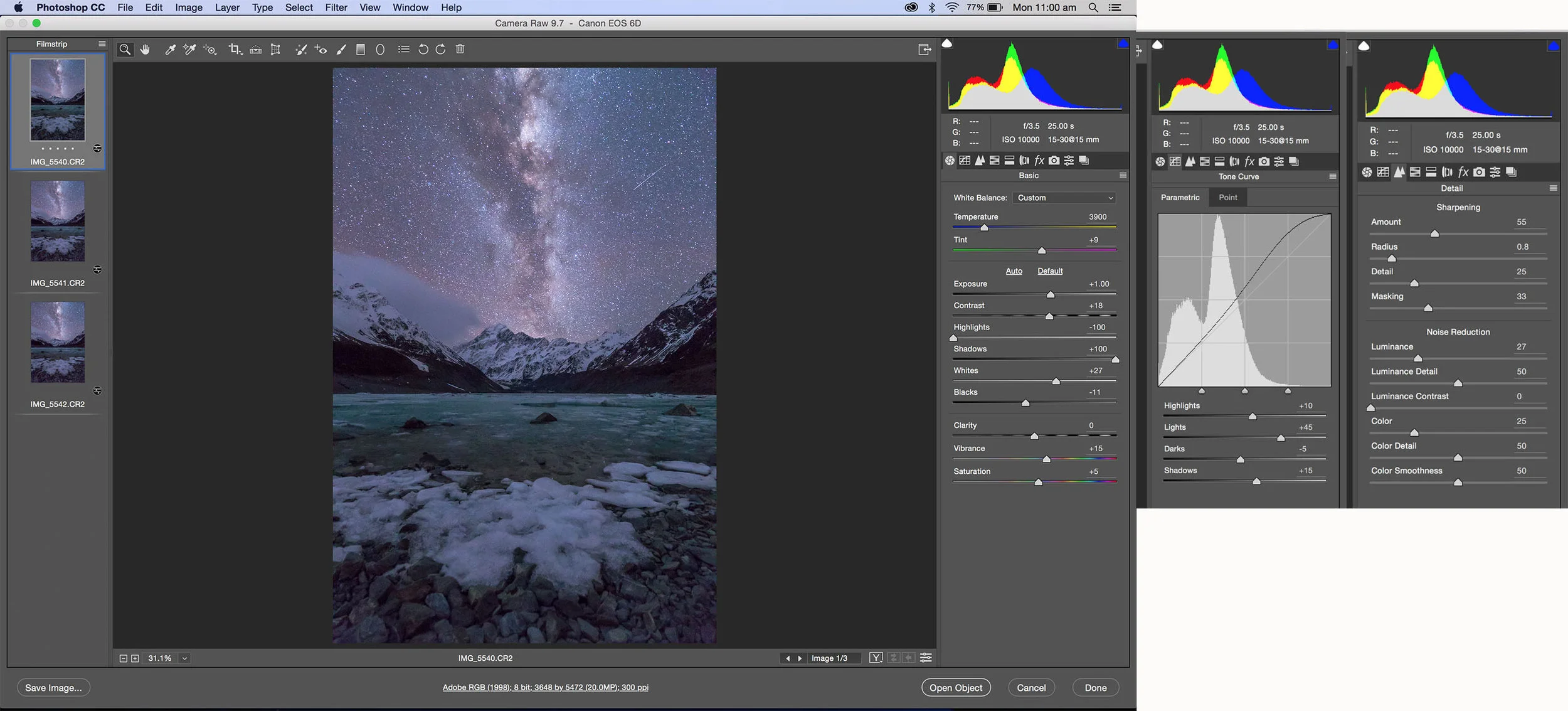Toggle full screen mode icon
The height and width of the screenshot is (711, 1568).
924,50
